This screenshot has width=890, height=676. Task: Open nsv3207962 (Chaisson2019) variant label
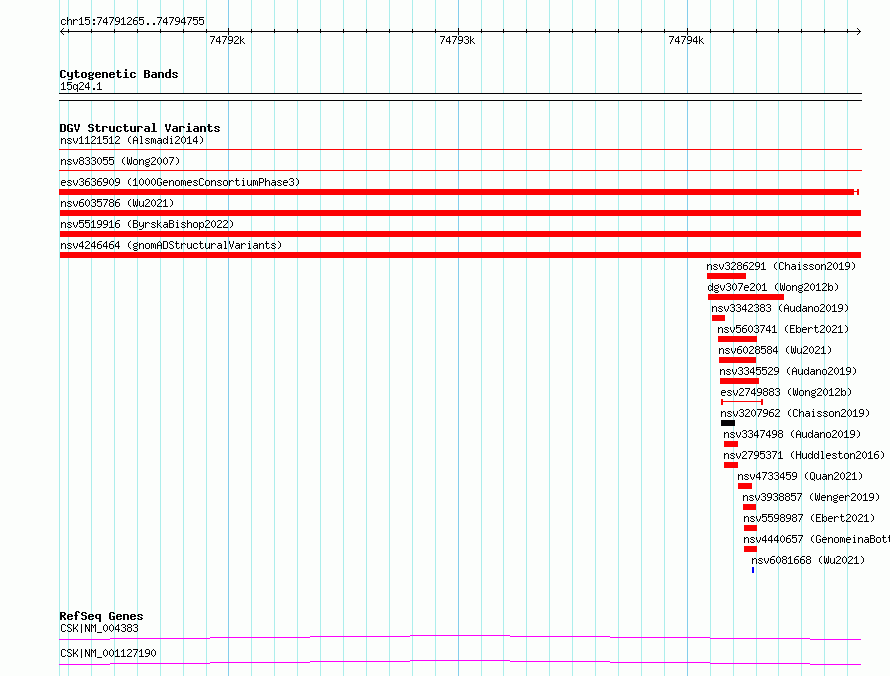click(795, 413)
